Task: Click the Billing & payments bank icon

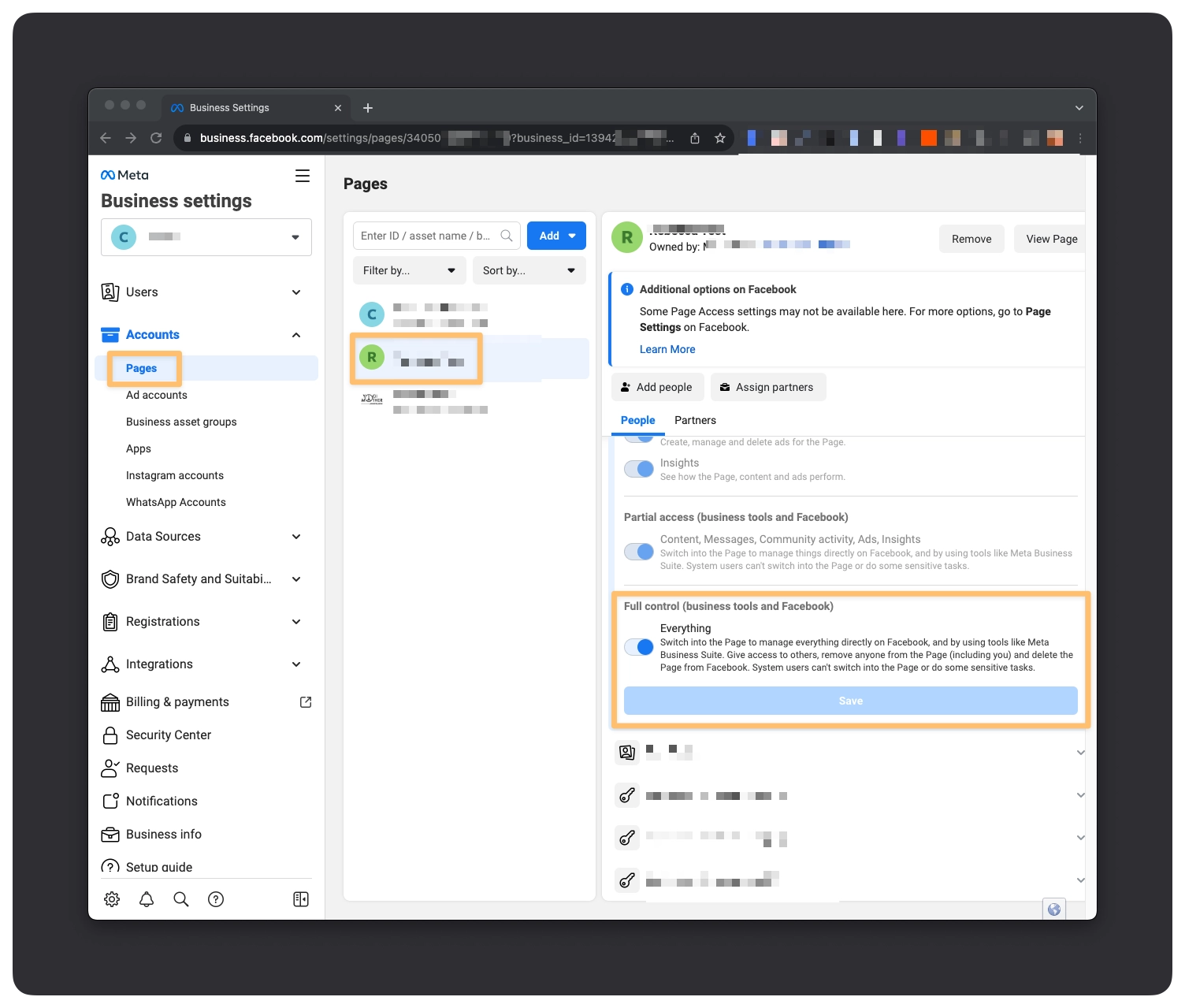Action: point(110,702)
